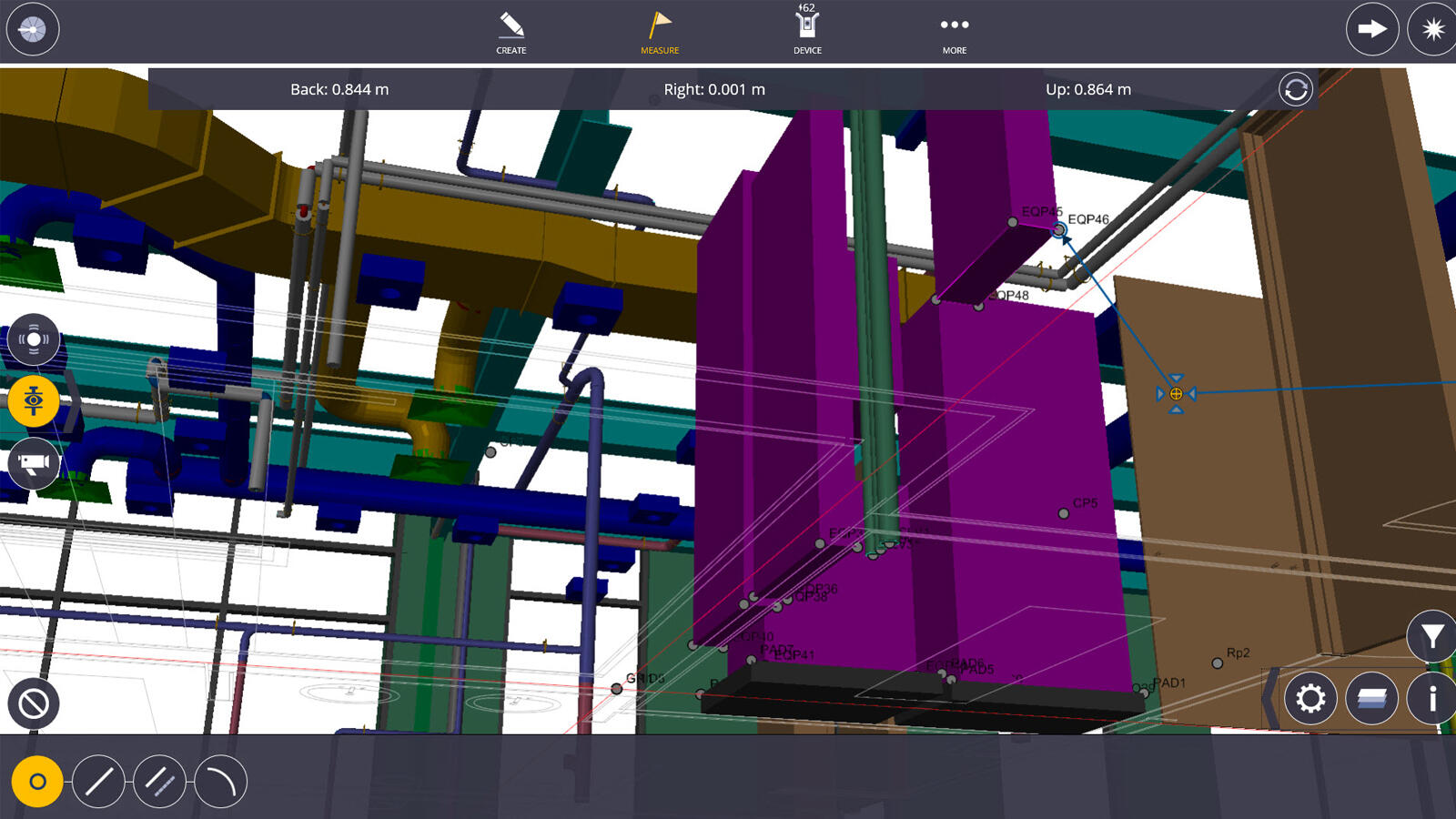Open the layers panel icon
Image resolution: width=1456 pixels, height=819 pixels.
tap(1372, 699)
